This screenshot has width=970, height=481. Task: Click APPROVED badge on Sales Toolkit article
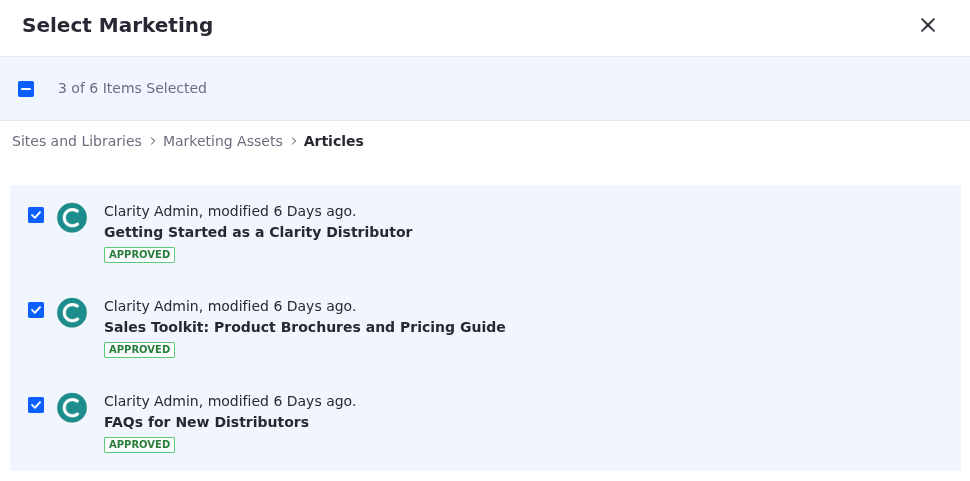point(139,350)
